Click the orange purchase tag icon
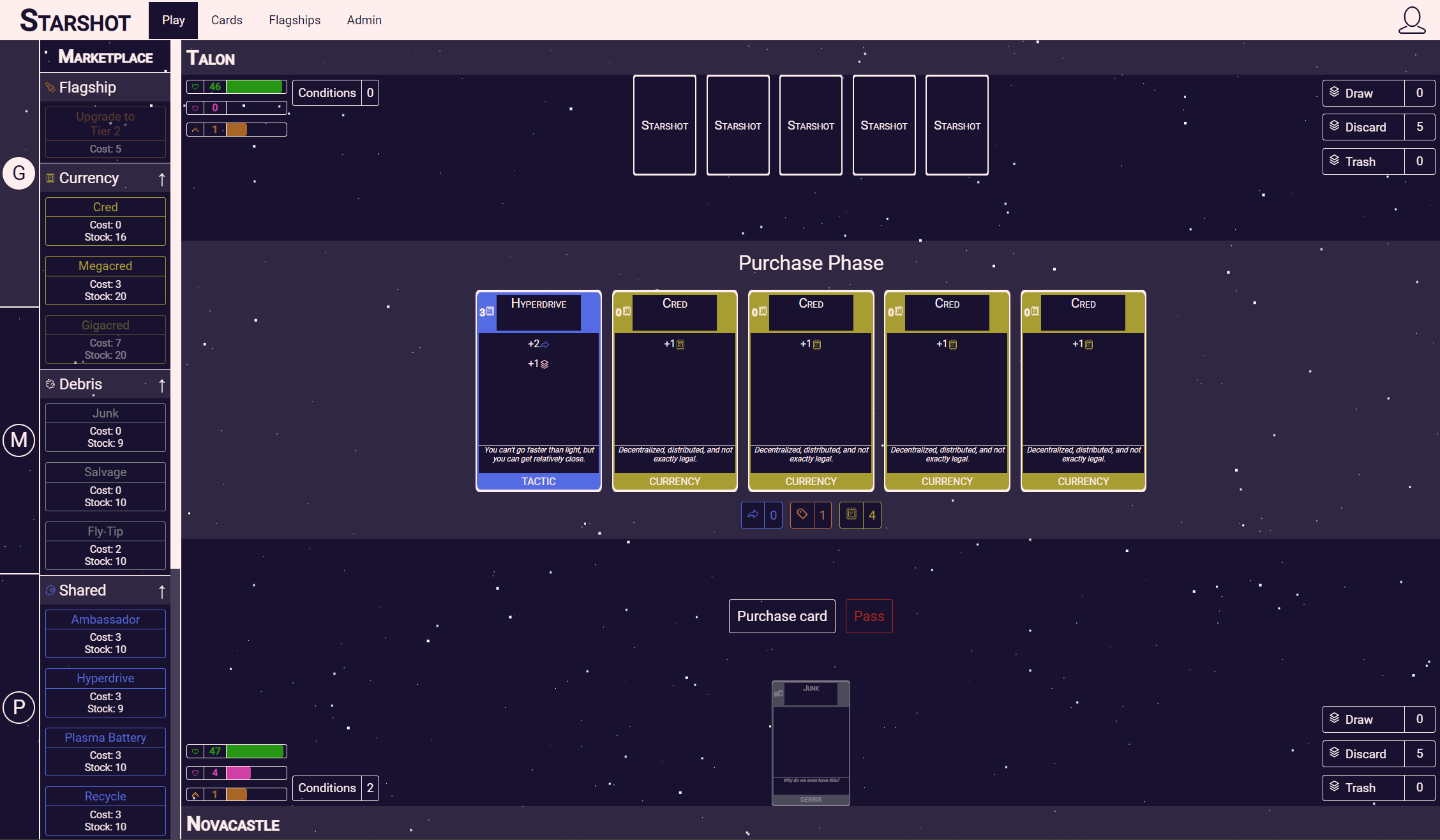Image resolution: width=1440 pixels, height=840 pixels. pyautogui.click(x=802, y=515)
